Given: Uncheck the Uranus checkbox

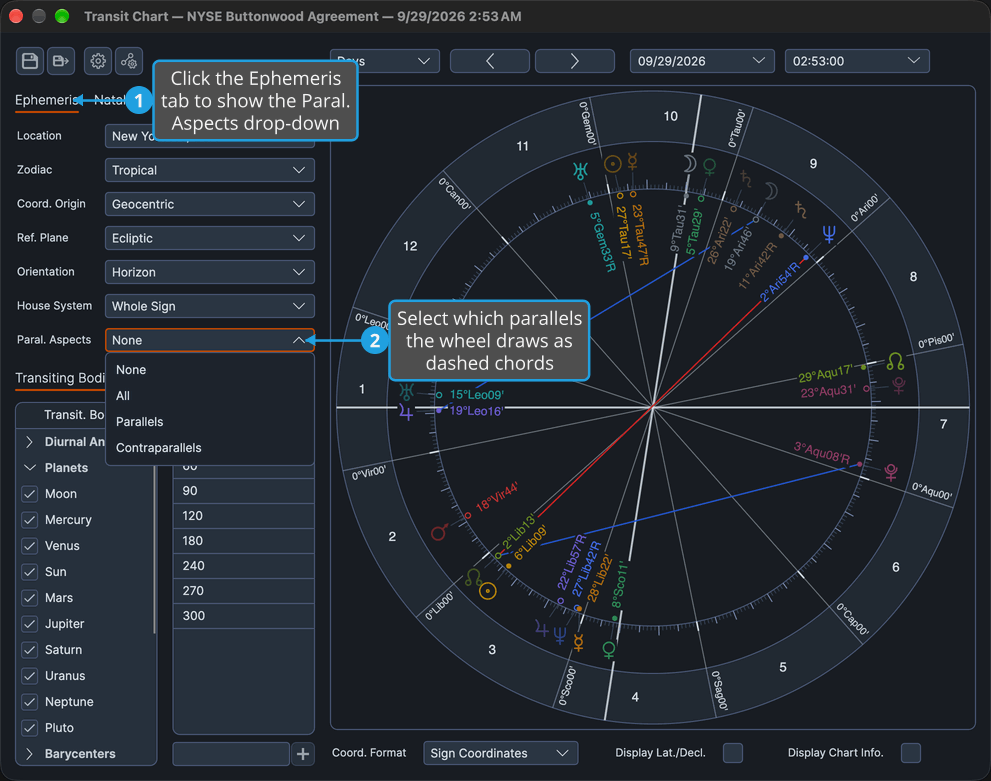Looking at the screenshot, I should click(30, 676).
